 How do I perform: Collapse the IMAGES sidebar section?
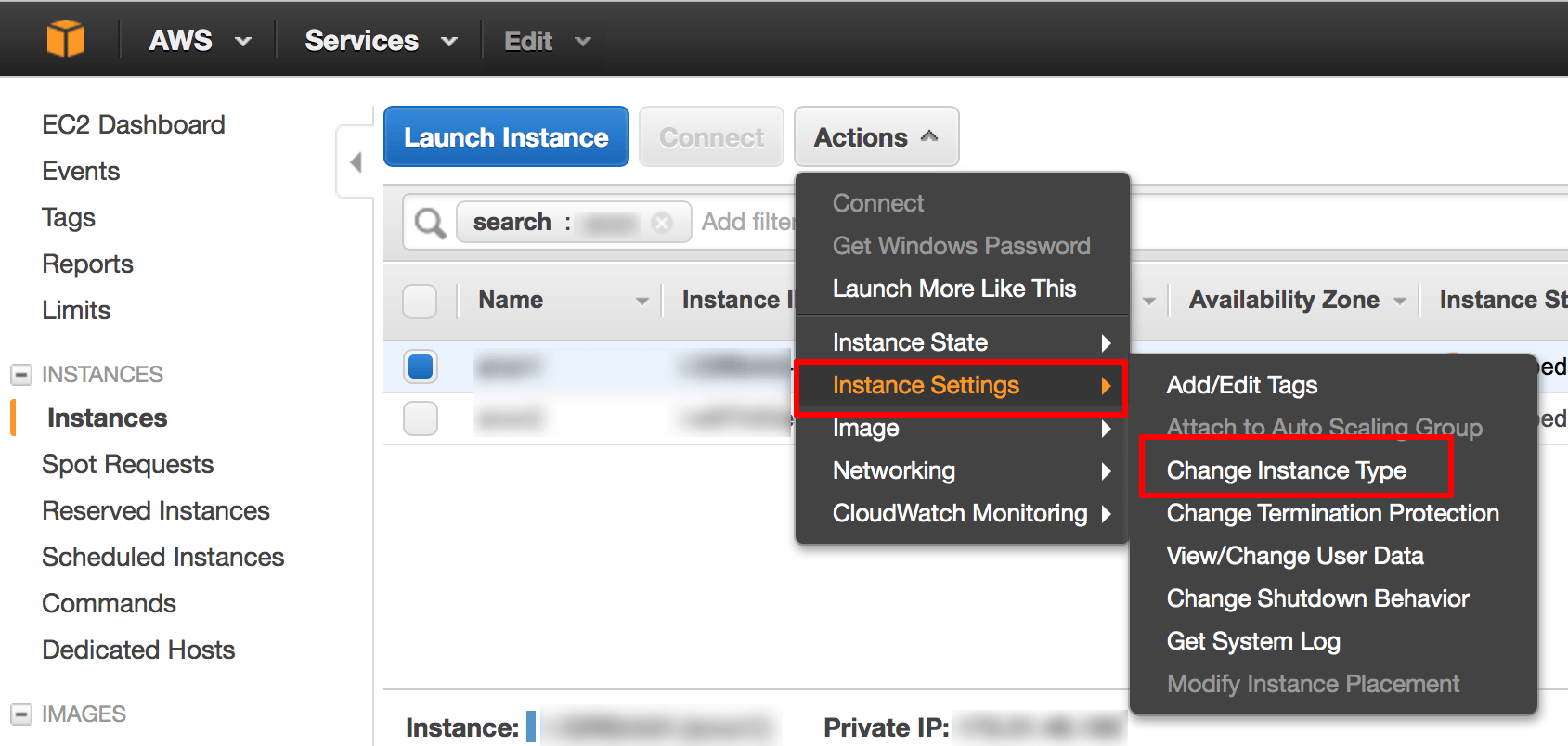pos(20,714)
